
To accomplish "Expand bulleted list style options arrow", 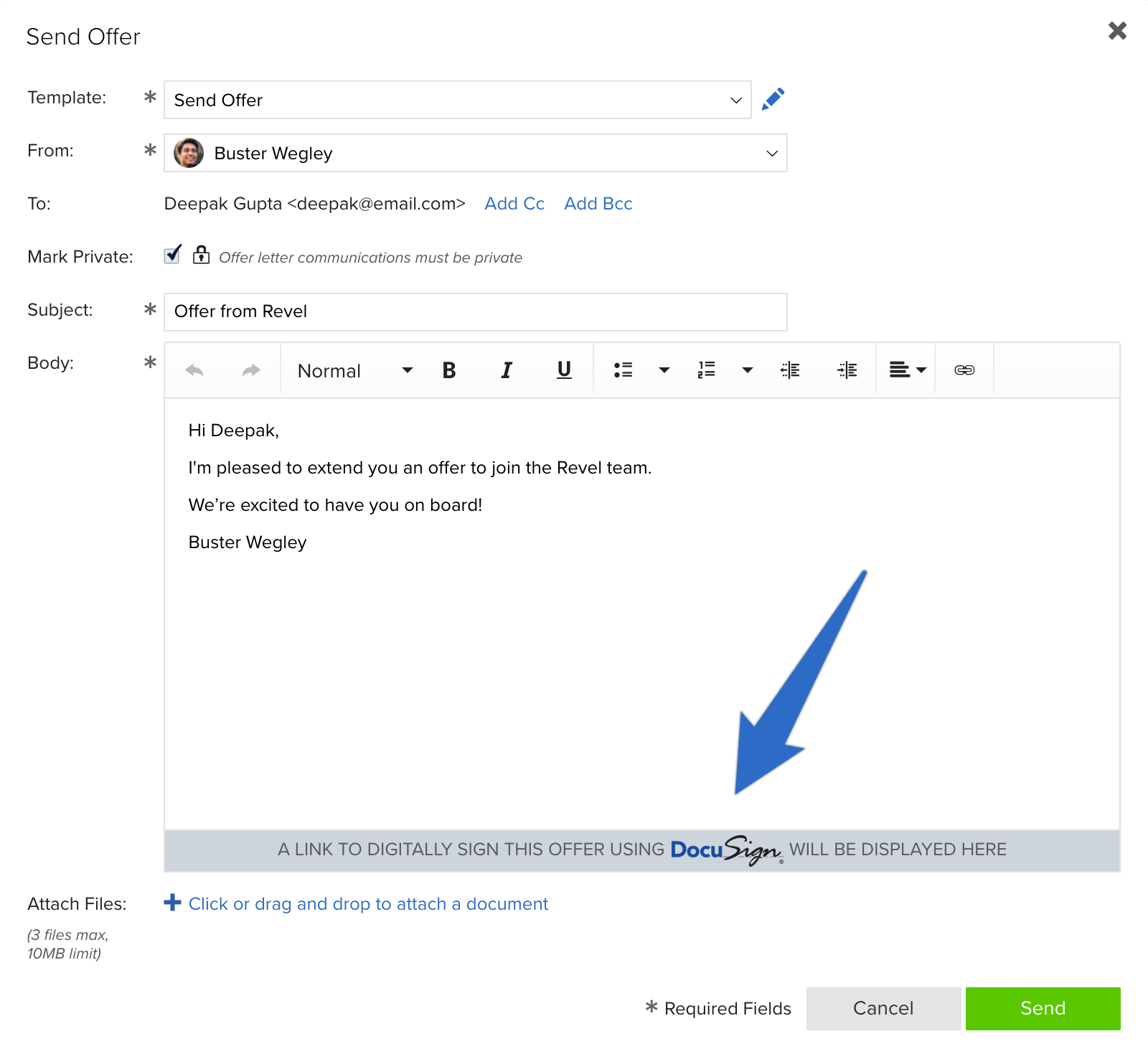I will (664, 370).
